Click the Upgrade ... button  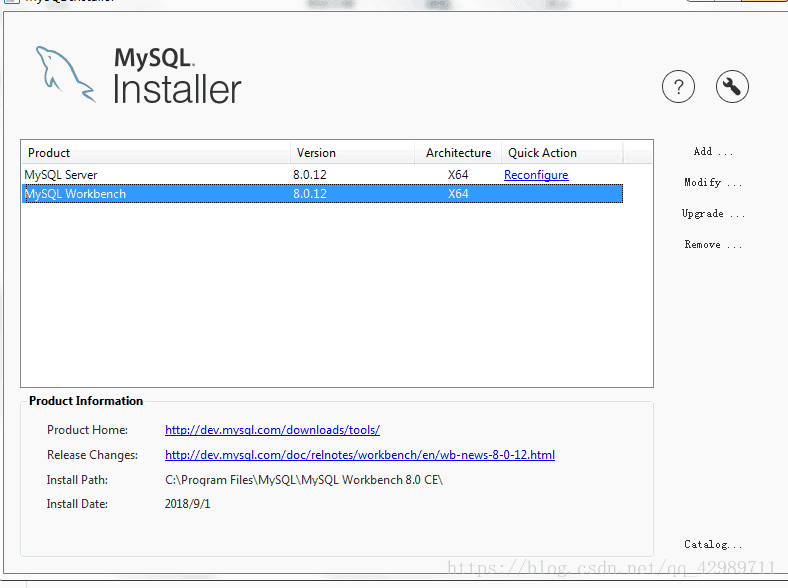tap(713, 214)
